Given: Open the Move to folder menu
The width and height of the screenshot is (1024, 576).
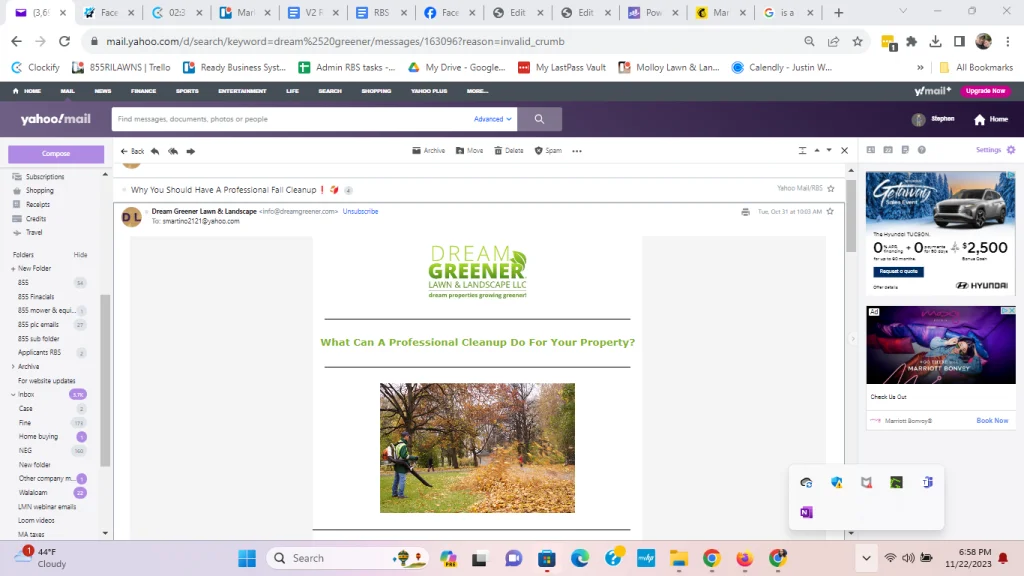Looking at the screenshot, I should tap(470, 151).
